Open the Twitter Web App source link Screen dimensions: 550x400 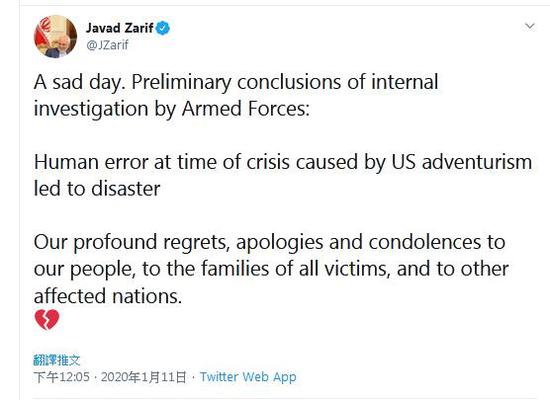coord(248,377)
